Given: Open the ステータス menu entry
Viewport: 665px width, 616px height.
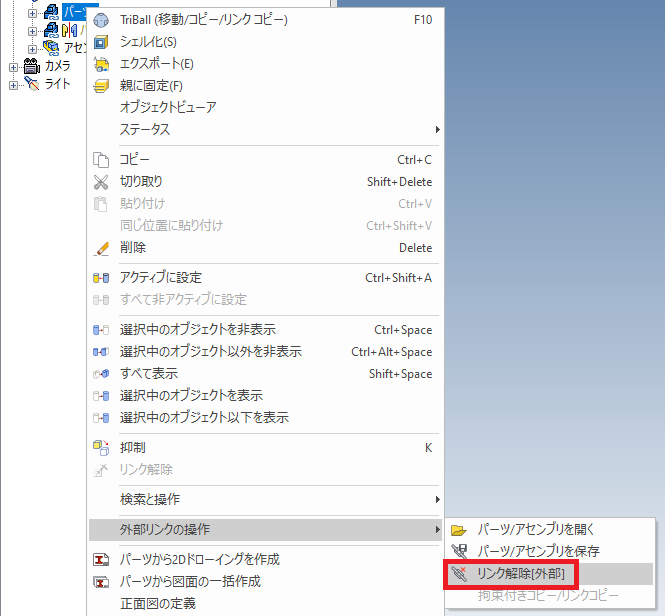Looking at the screenshot, I should [x=265, y=129].
